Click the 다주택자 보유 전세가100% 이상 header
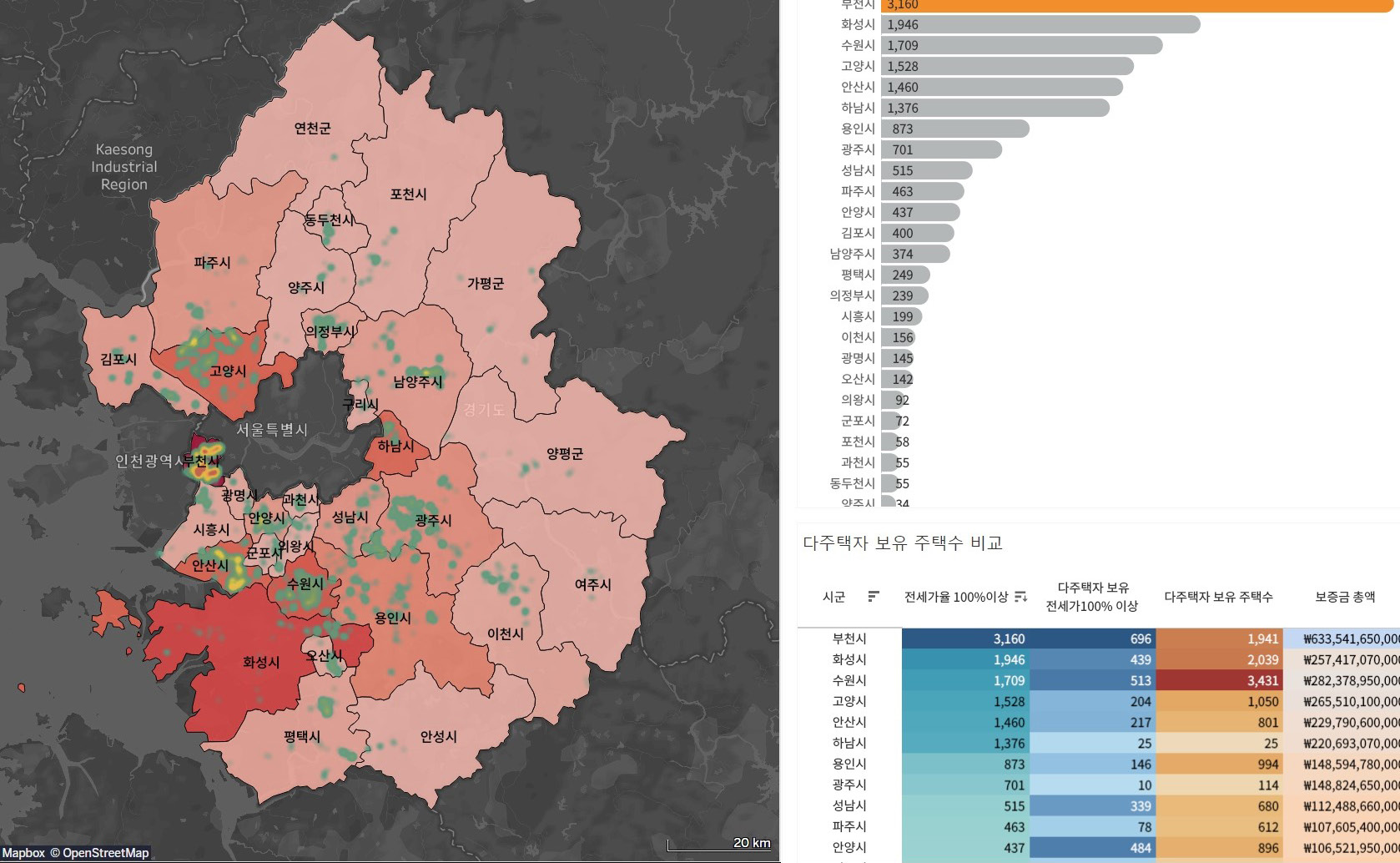 pyautogui.click(x=1092, y=597)
